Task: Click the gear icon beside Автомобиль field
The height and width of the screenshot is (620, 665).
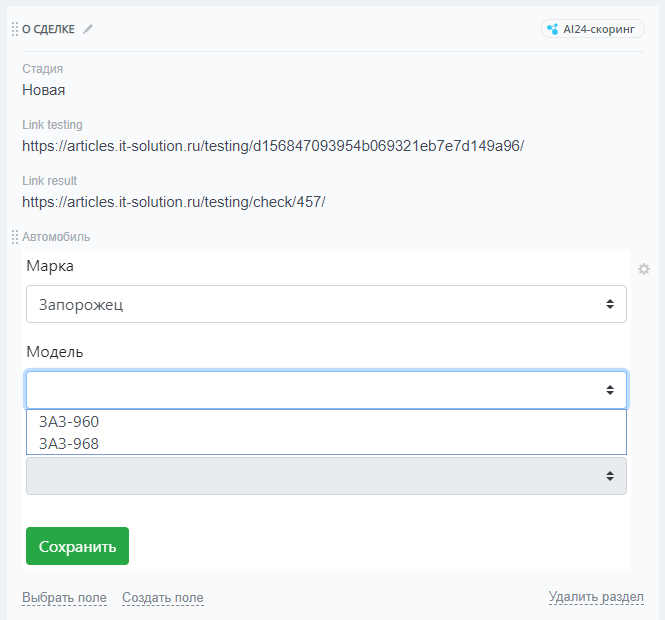Action: coord(644,269)
